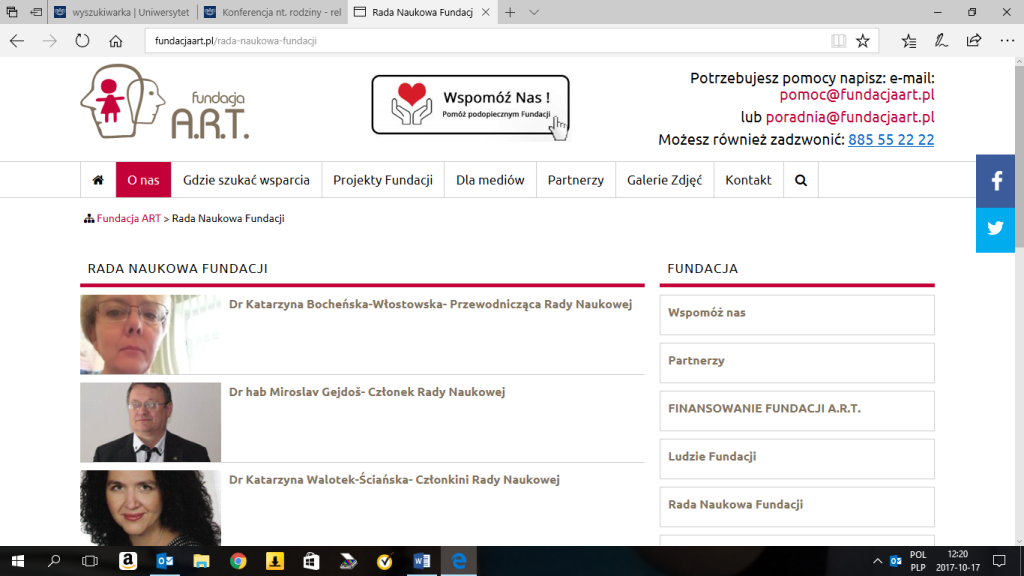Open the Projekty Fundacji menu item
This screenshot has height=576, width=1024.
pos(383,180)
